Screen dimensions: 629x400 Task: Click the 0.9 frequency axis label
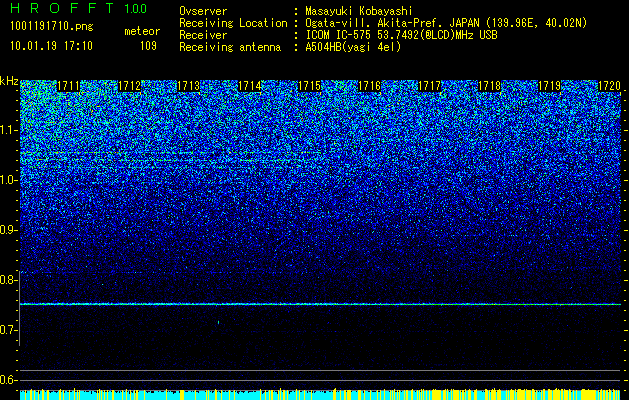click(8, 230)
